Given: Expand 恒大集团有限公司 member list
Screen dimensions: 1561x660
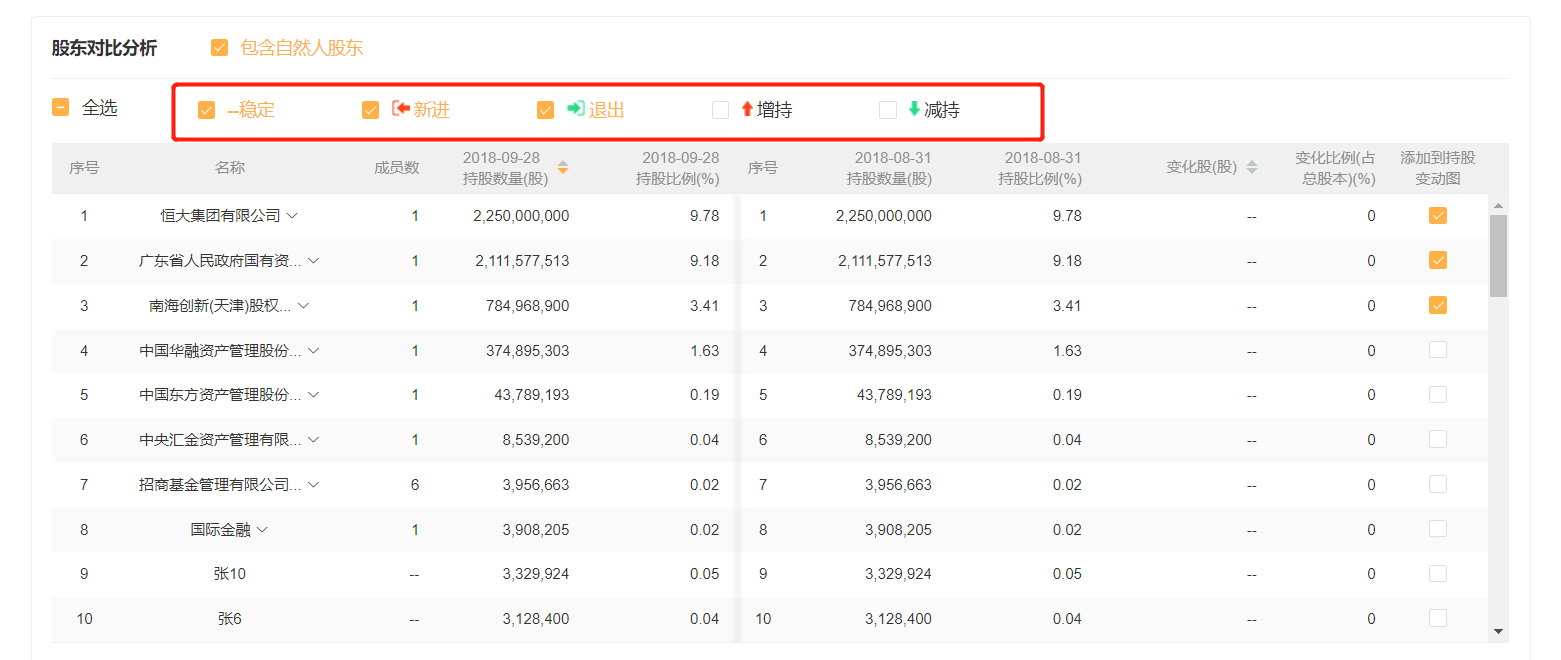Looking at the screenshot, I should click(x=293, y=216).
